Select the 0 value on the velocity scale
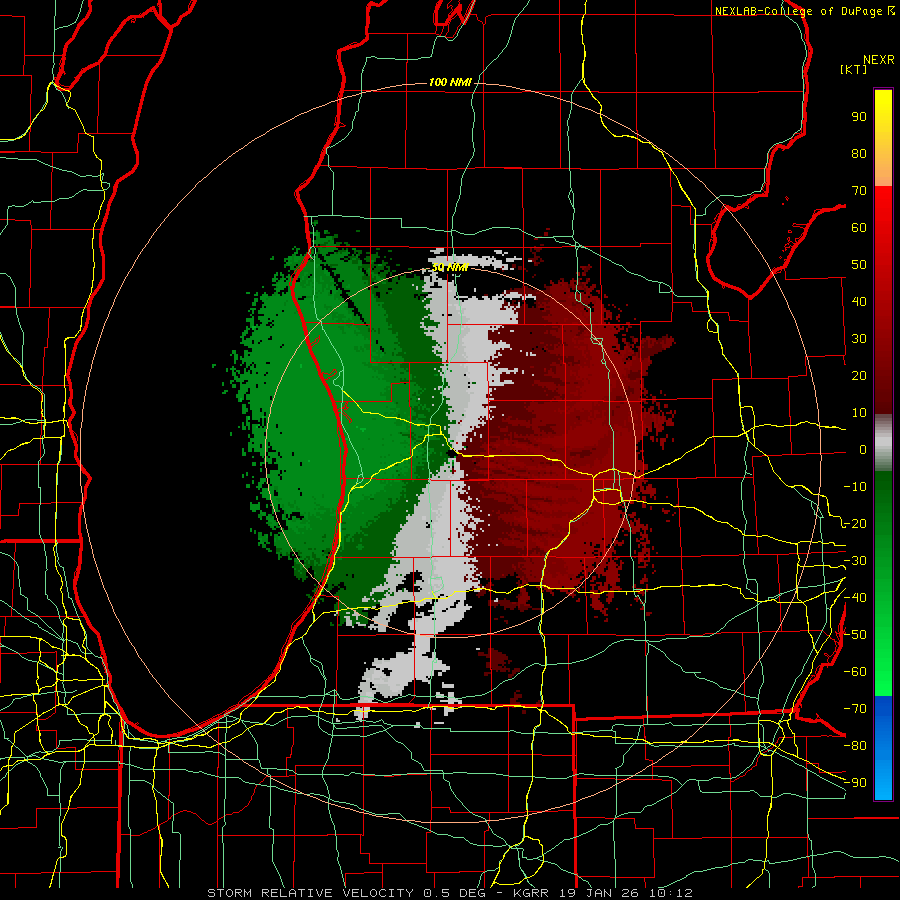The height and width of the screenshot is (900, 900). click(863, 450)
